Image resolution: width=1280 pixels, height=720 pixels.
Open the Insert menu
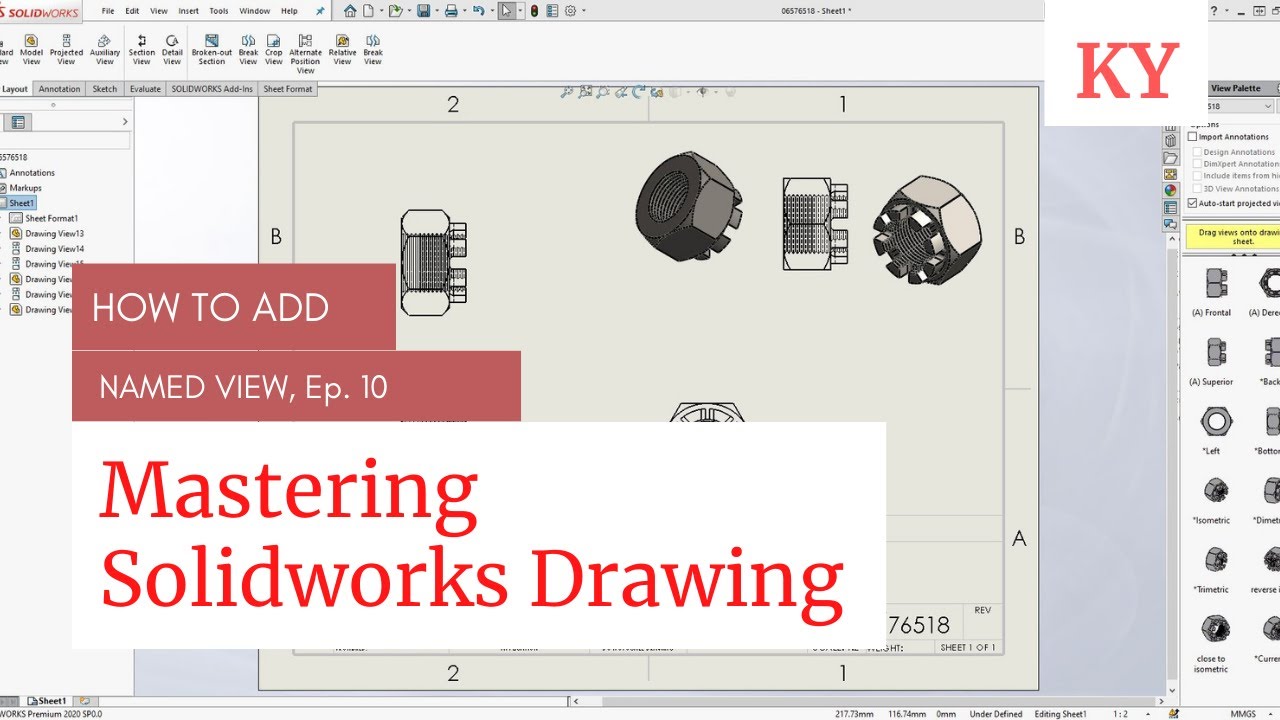click(188, 11)
